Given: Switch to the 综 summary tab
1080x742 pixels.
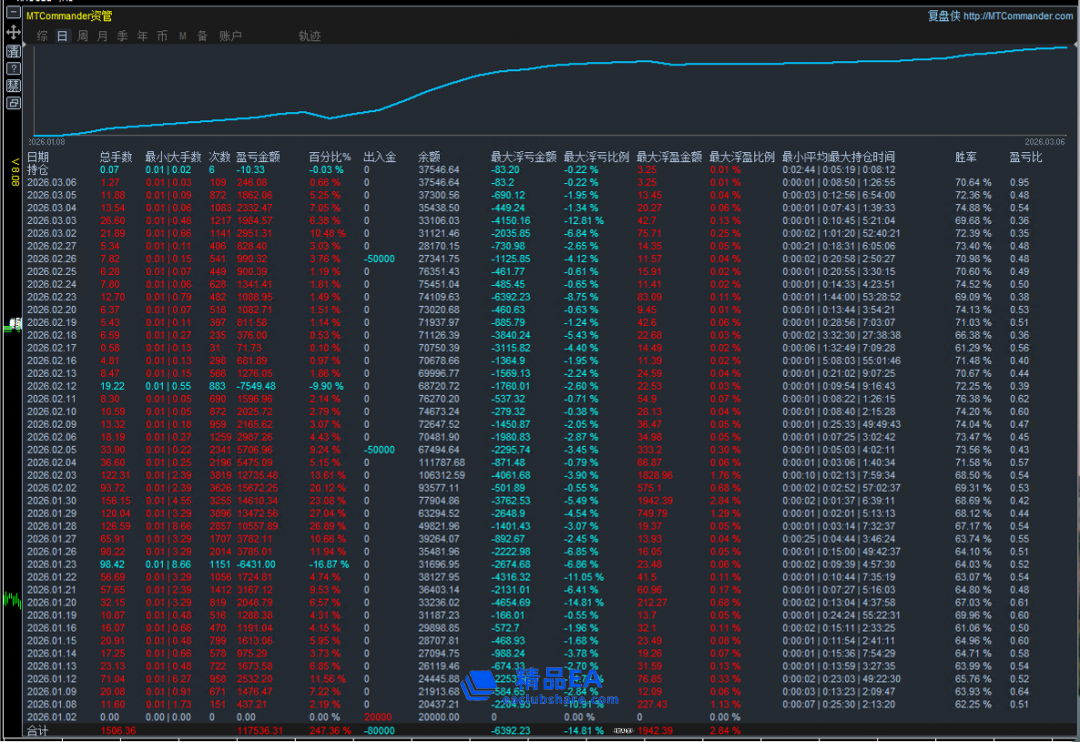Looking at the screenshot, I should pos(42,36).
